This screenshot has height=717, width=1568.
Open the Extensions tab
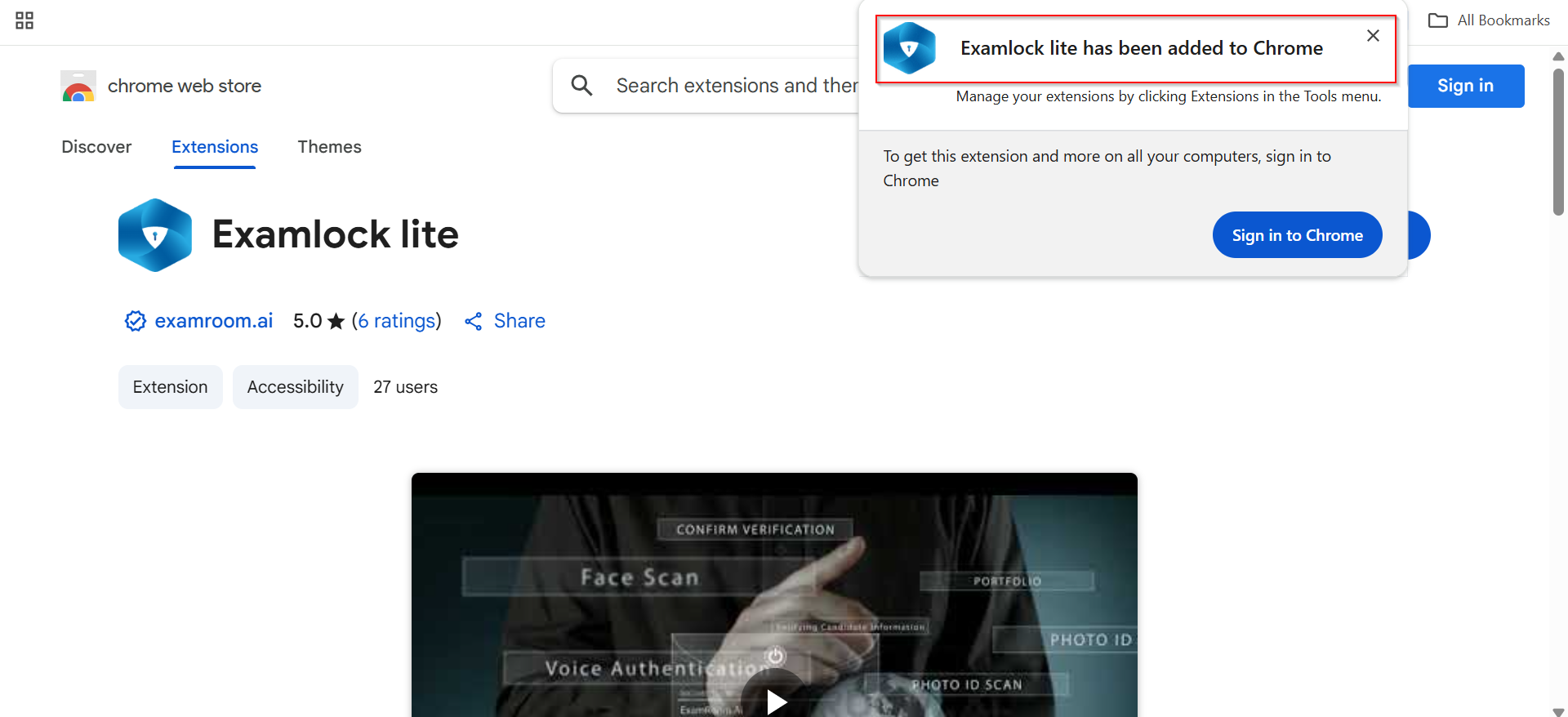tap(215, 147)
